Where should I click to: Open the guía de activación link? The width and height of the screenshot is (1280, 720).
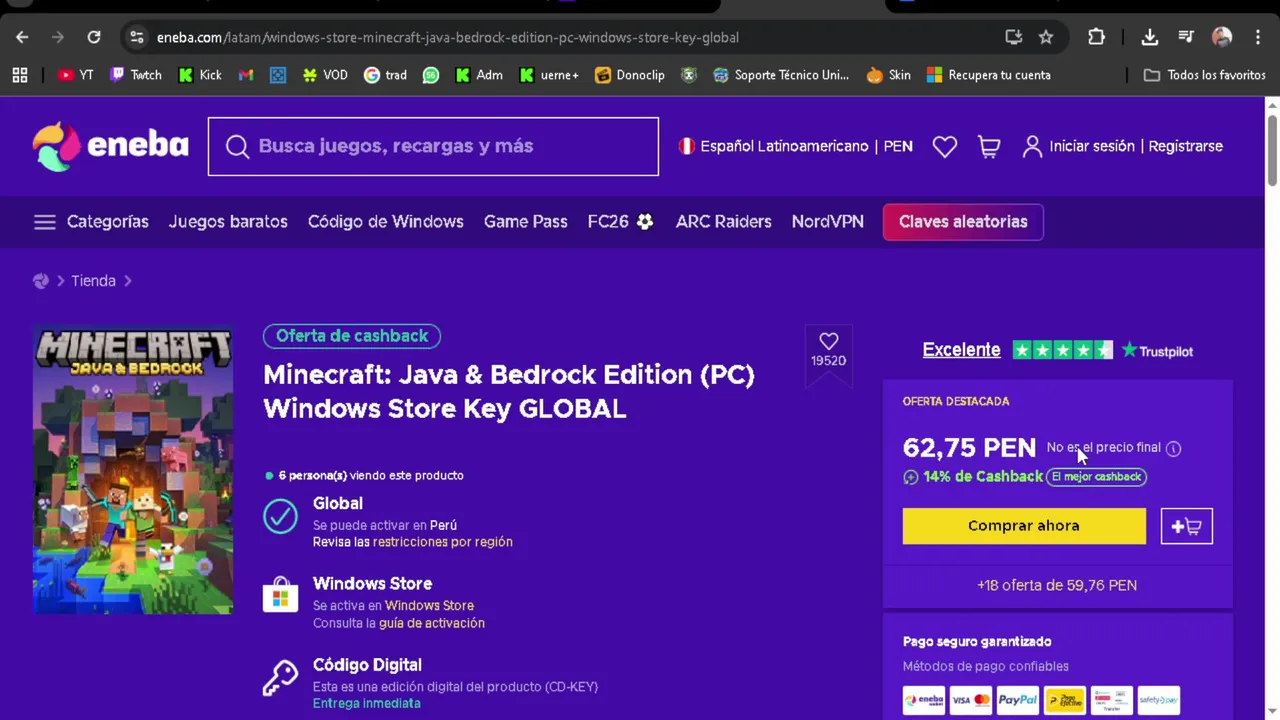point(431,623)
